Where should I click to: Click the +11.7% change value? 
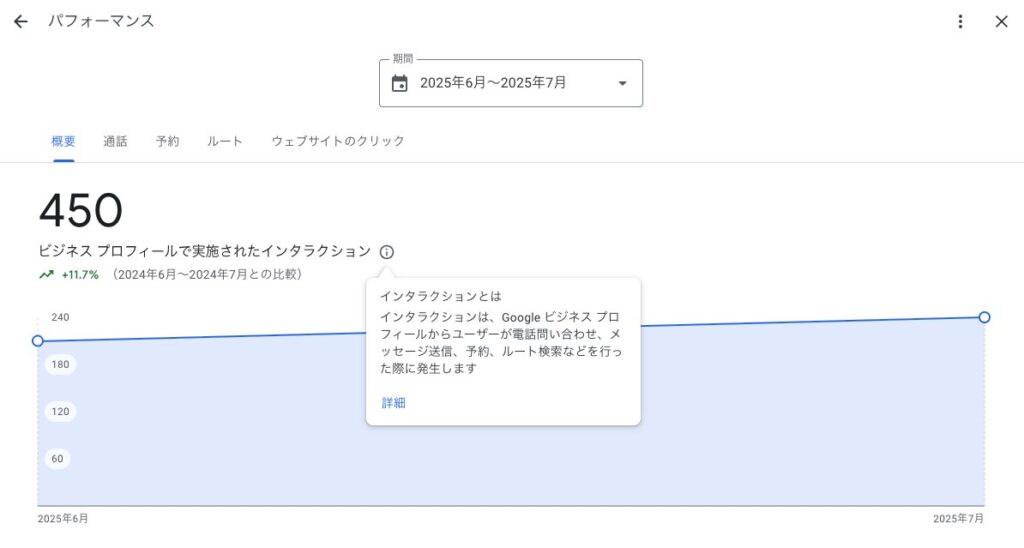[80, 275]
